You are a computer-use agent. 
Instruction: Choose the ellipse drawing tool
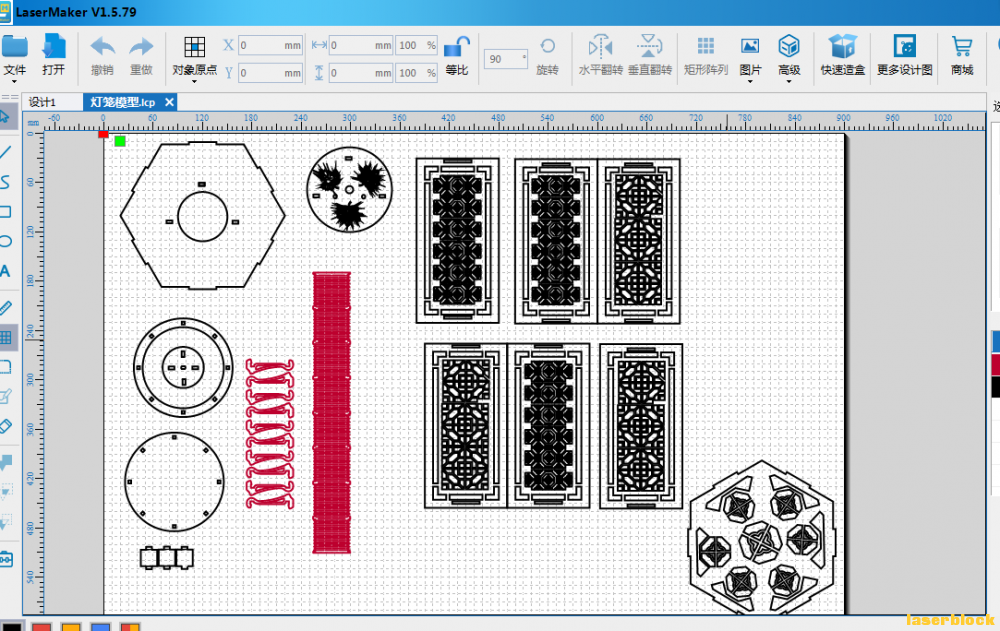pos(6,241)
